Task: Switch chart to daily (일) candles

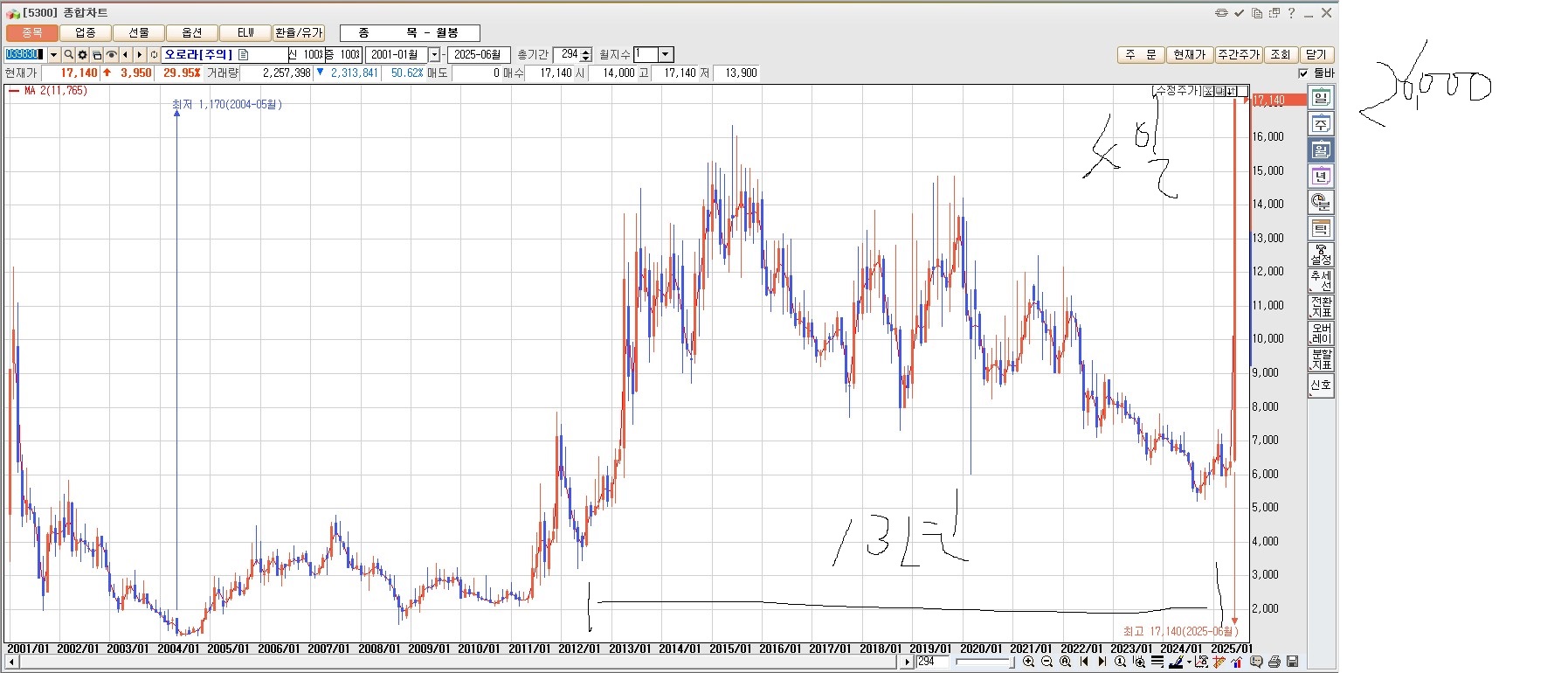Action: pyautogui.click(x=1321, y=98)
